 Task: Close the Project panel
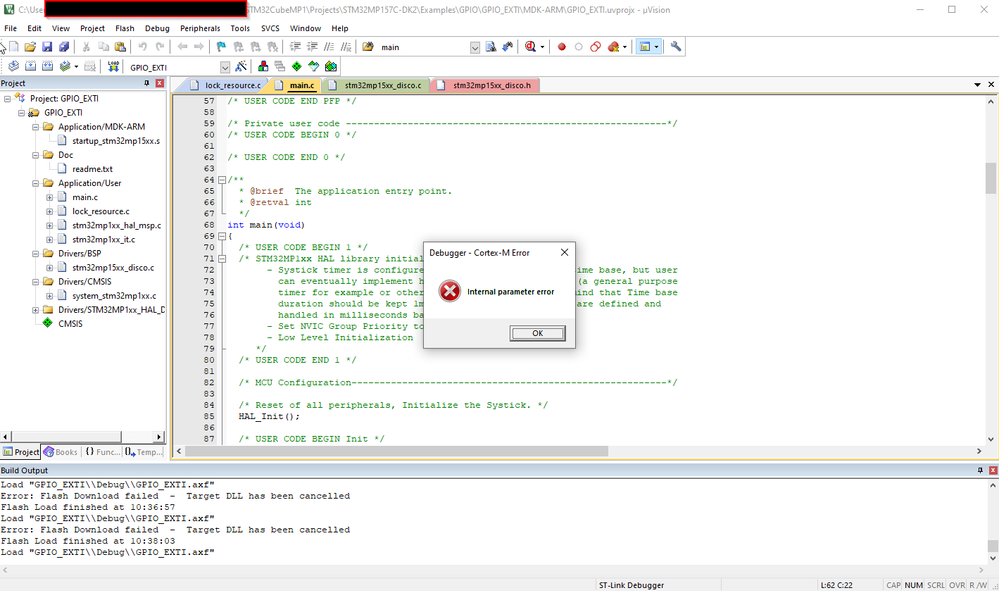click(160, 83)
